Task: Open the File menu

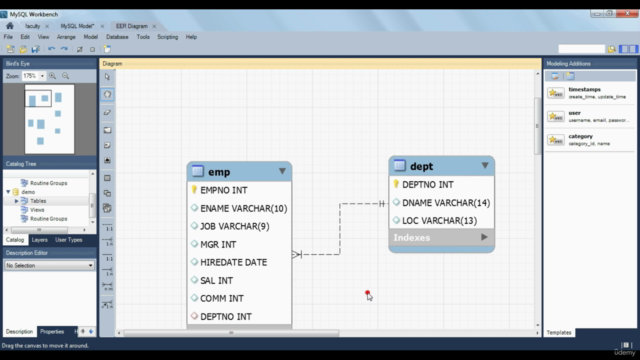Action: 8,37
